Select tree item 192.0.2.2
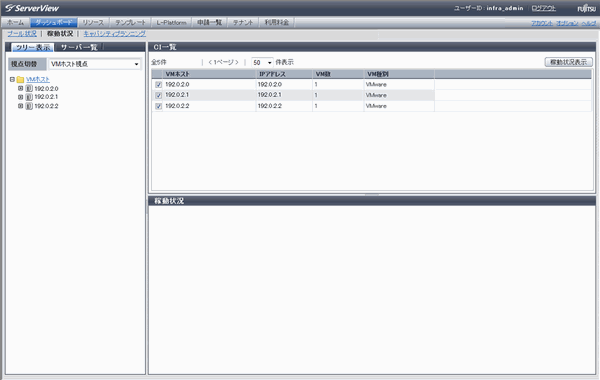 tap(46, 106)
